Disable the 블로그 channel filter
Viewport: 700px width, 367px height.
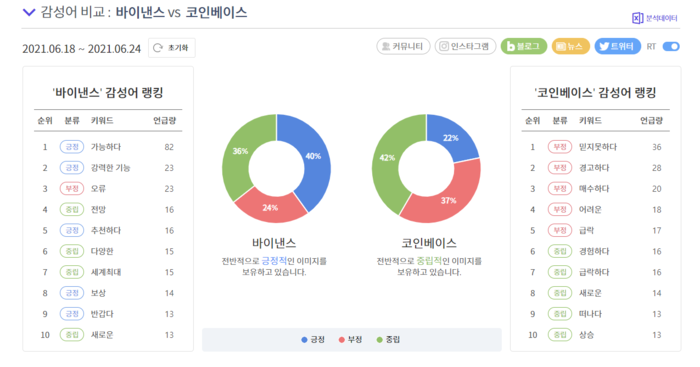click(524, 46)
